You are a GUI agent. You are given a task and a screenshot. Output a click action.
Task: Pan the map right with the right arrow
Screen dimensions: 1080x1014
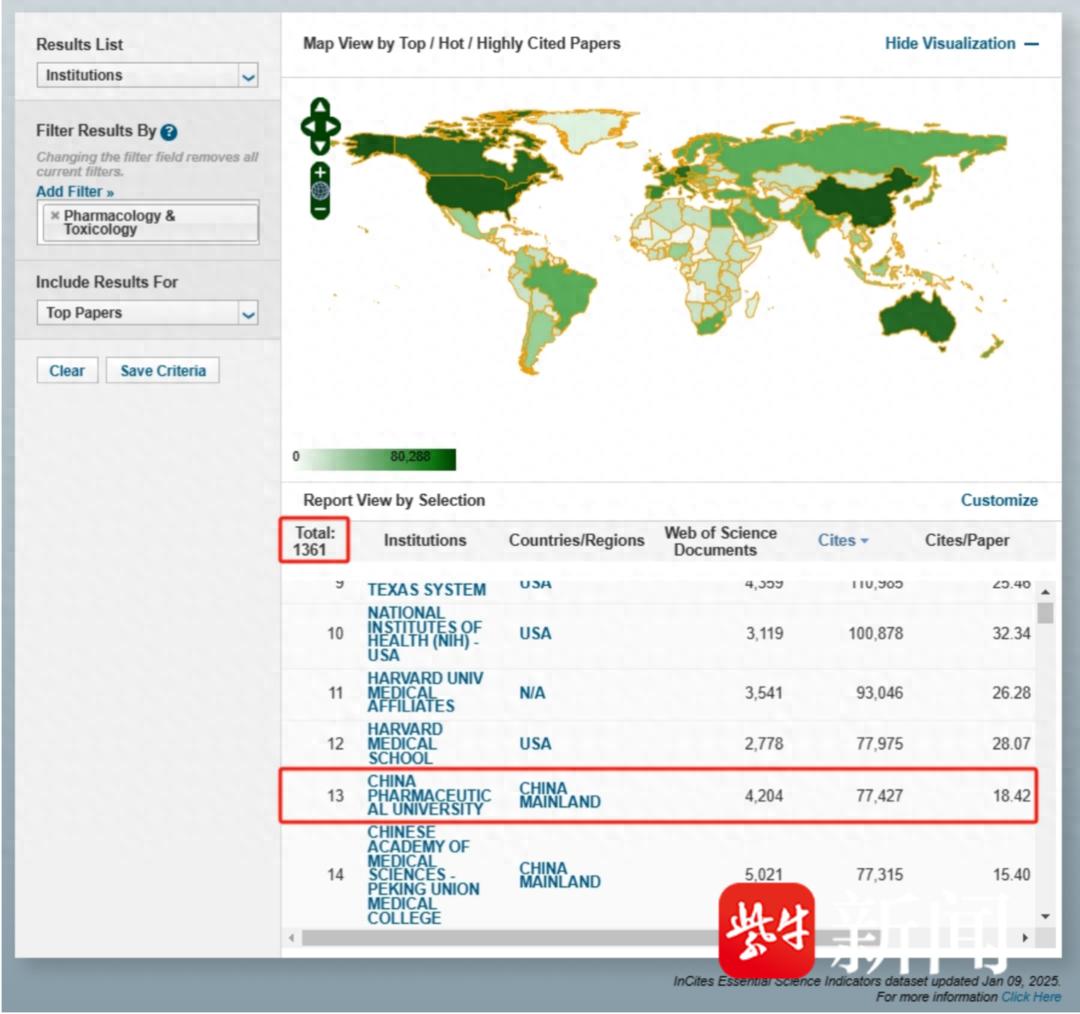[333, 127]
